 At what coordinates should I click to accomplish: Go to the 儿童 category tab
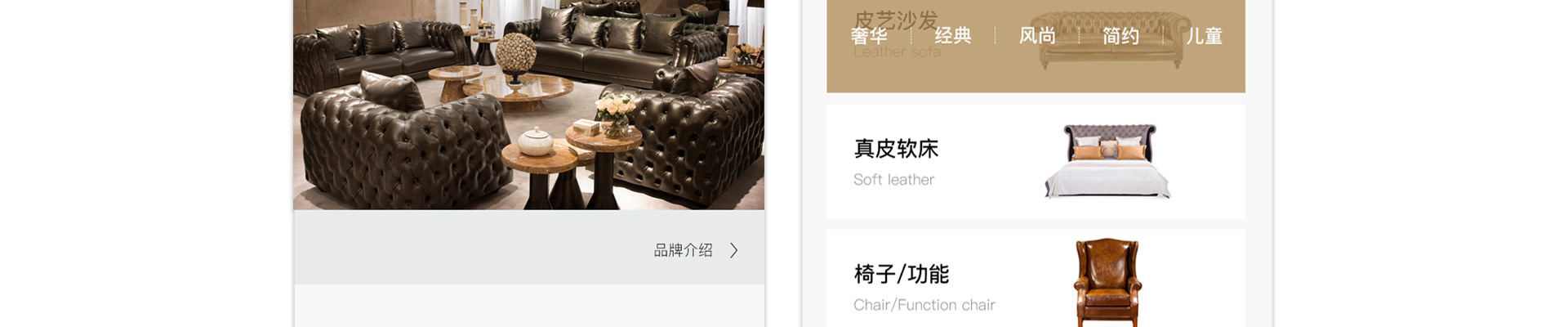pos(1204,36)
